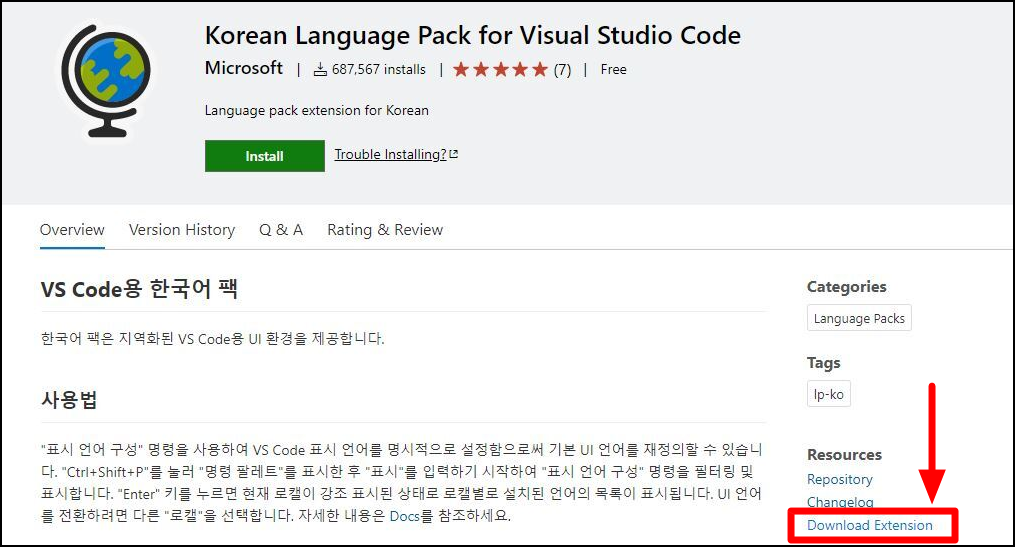The width and height of the screenshot is (1015, 547).
Task: Click the download installs icon
Action: pos(320,69)
